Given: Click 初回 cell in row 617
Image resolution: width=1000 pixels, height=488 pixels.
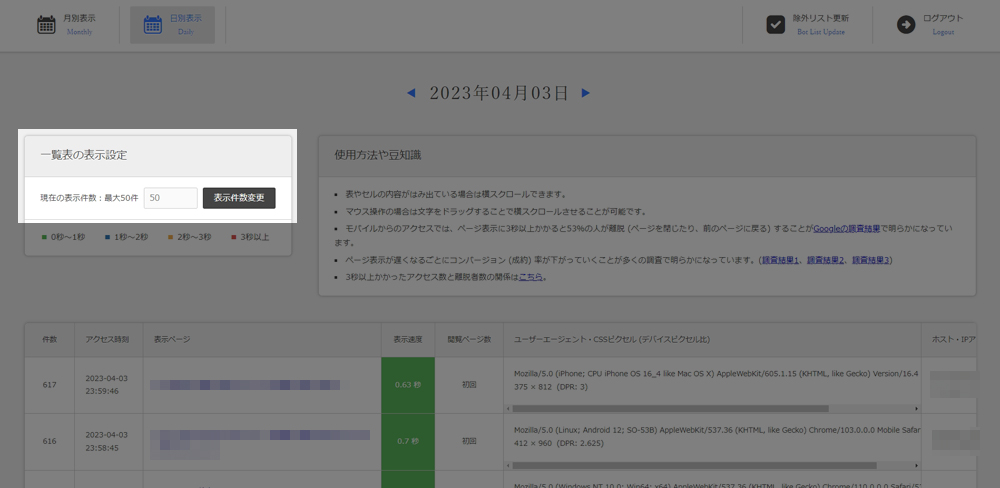Looking at the screenshot, I should (469, 385).
